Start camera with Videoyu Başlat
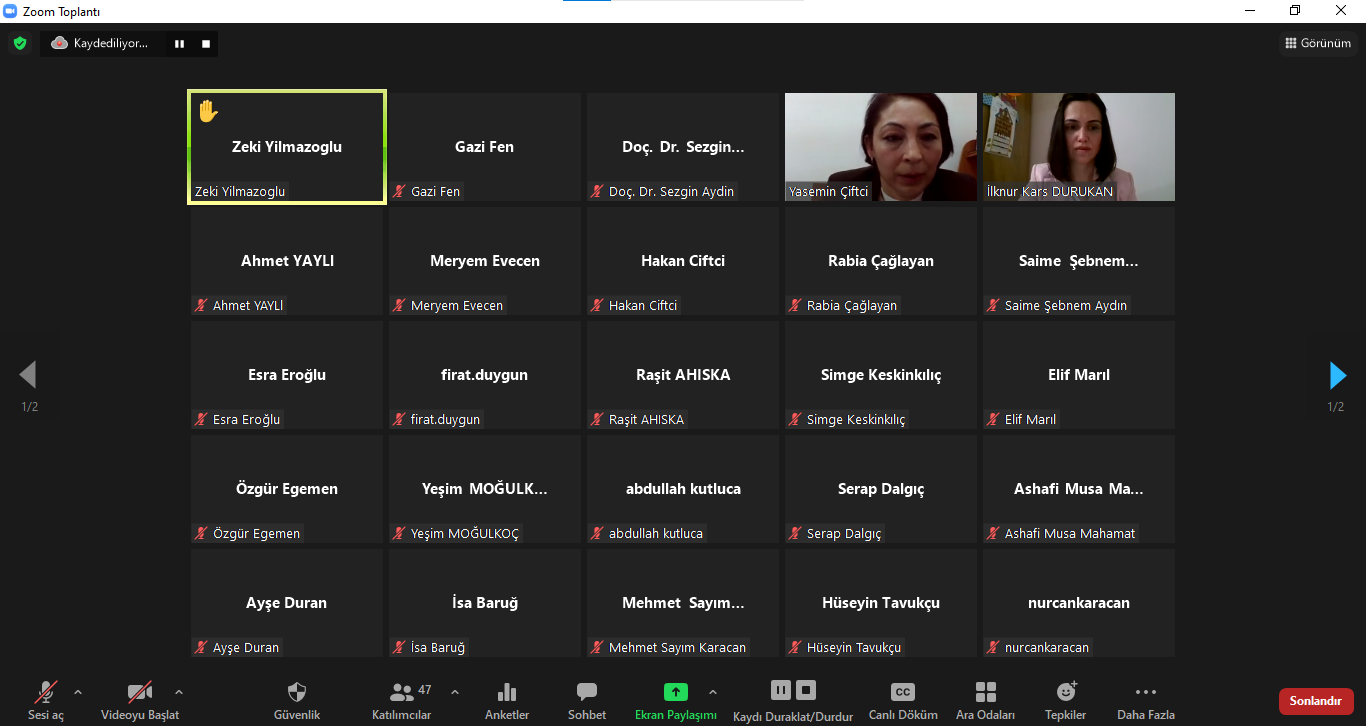The image size is (1366, 726). 140,701
